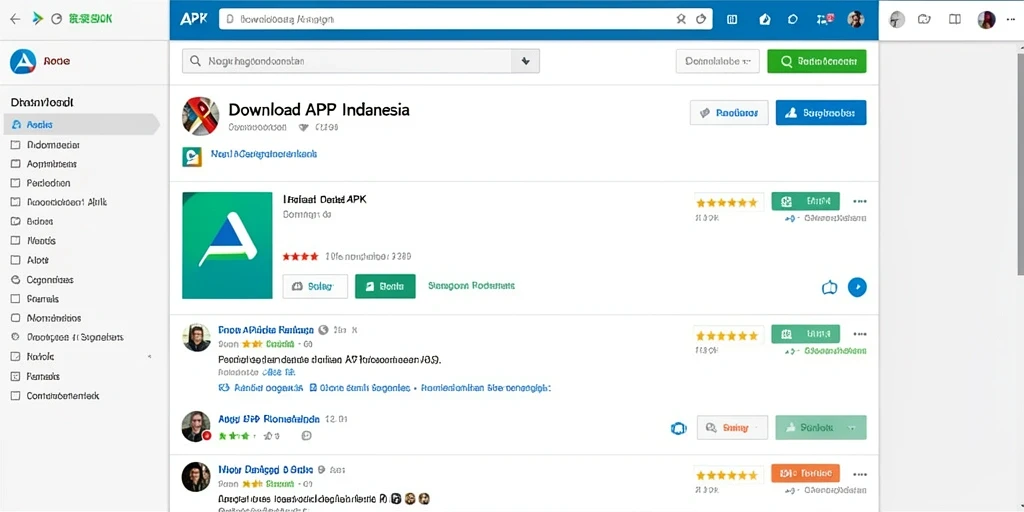1024x512 pixels.
Task: Like the app with the blue thumbs-up icon
Action: click(x=829, y=287)
